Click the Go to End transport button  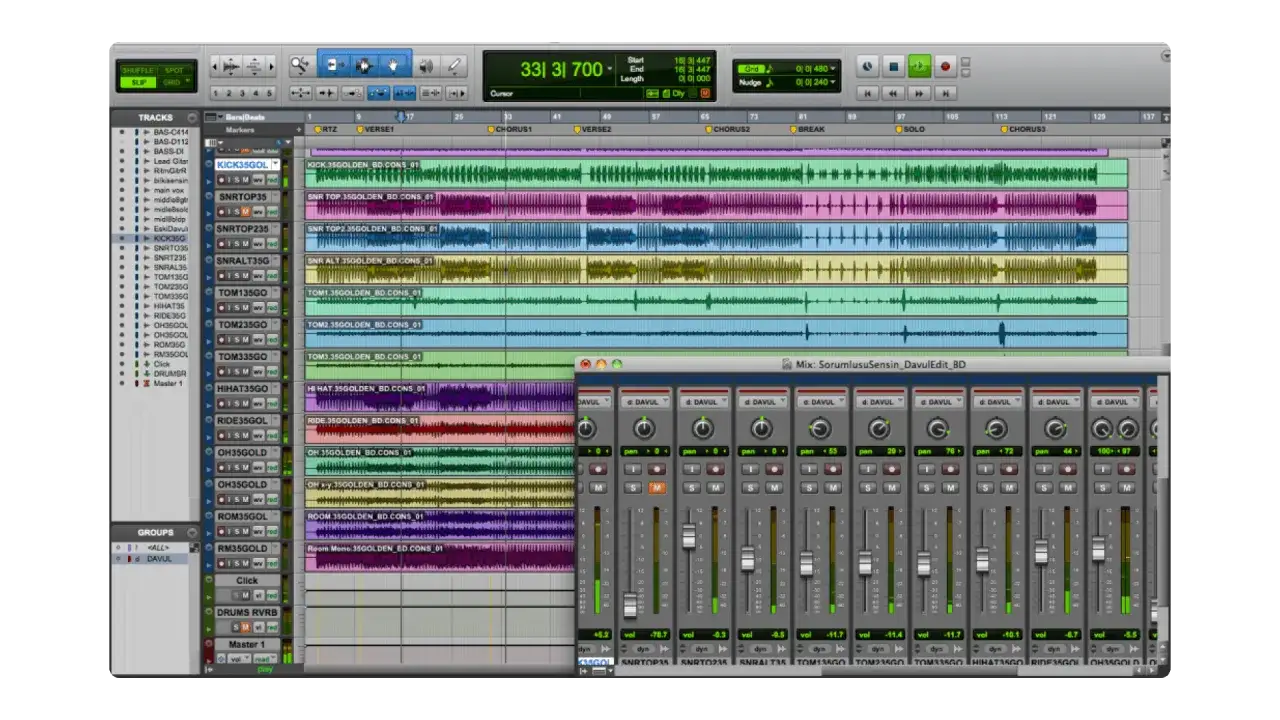[945, 93]
